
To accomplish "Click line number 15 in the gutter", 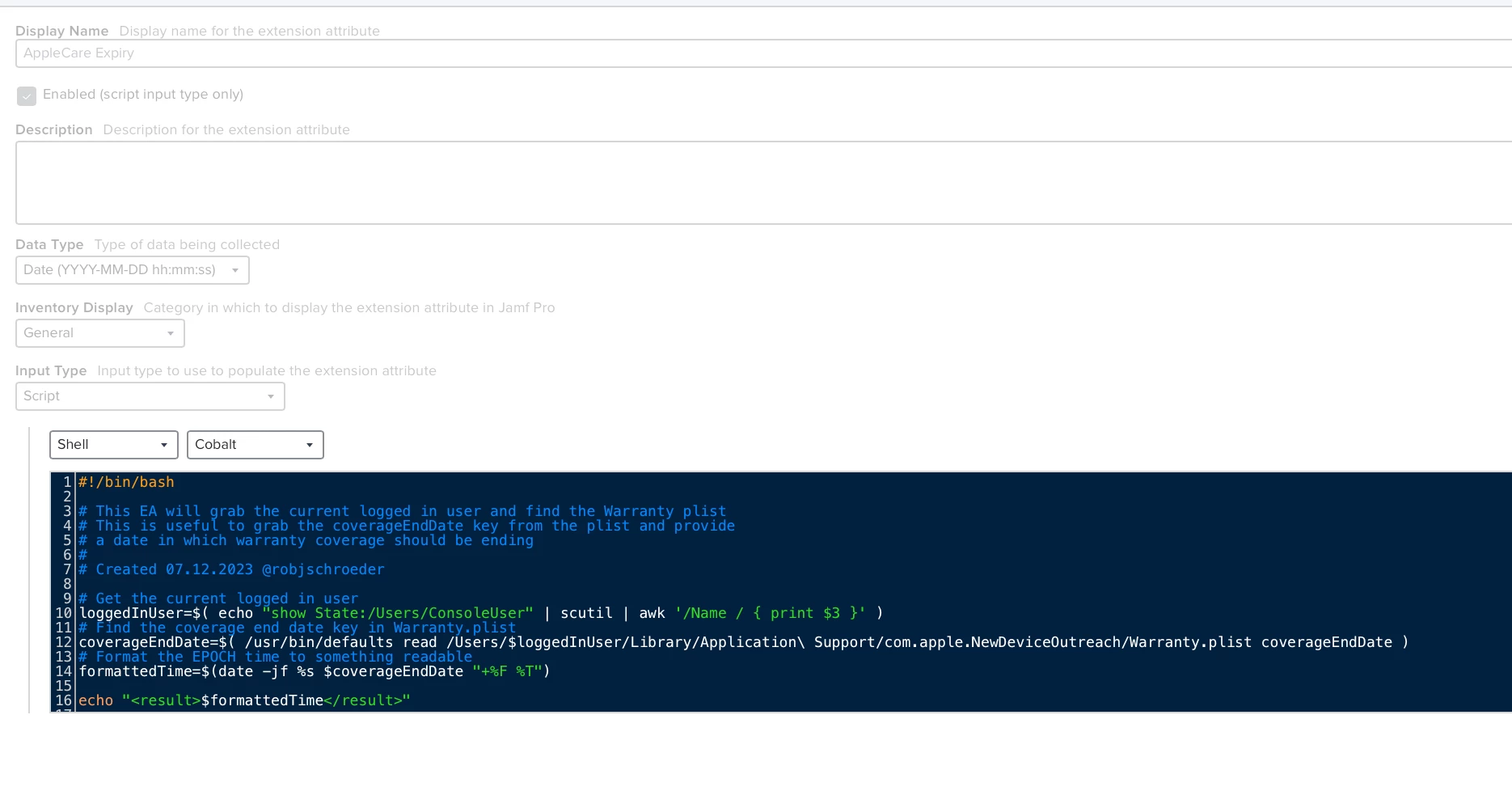I will 63,686.
